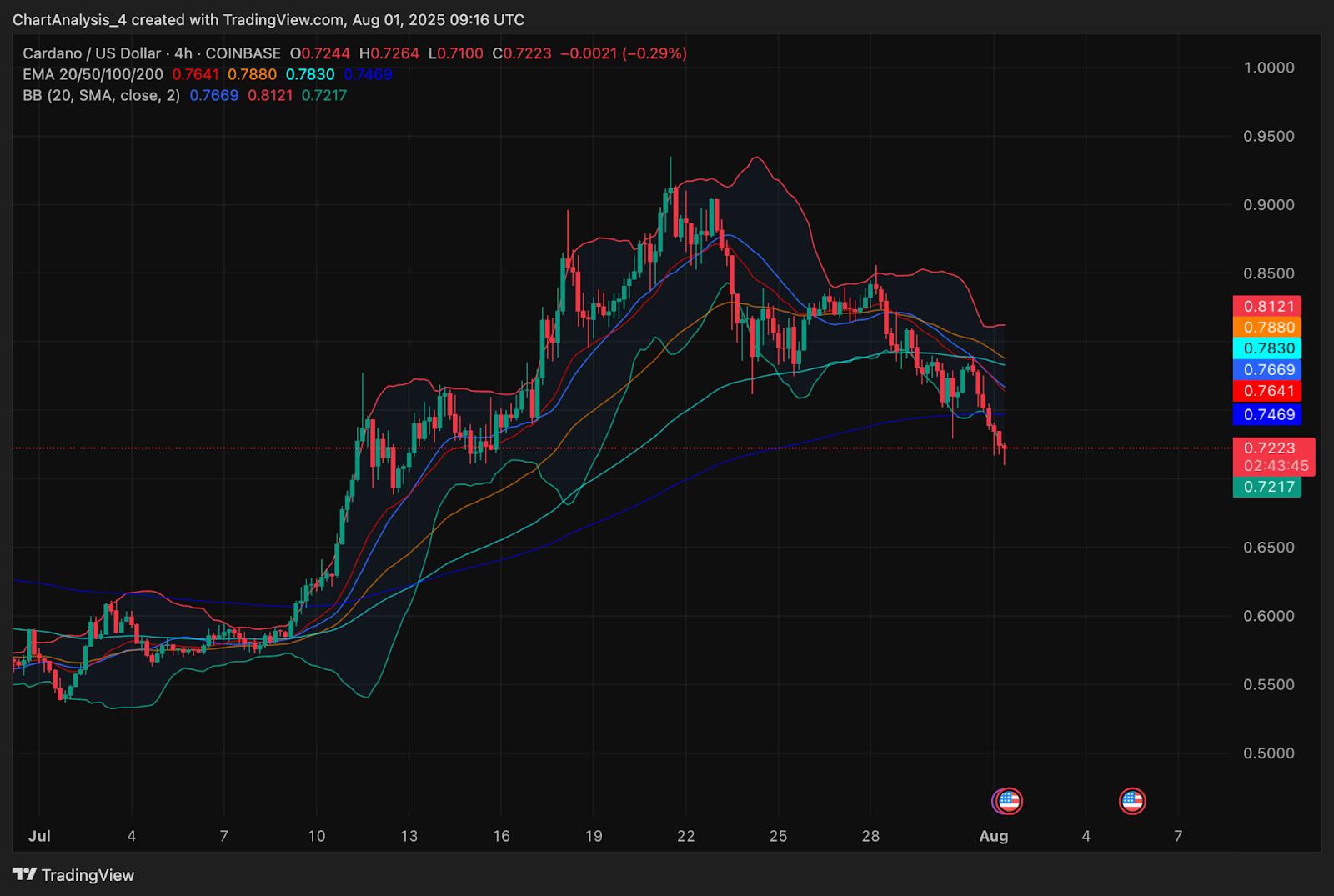Click the candle countdown timer 02:43:45
Screen dimensions: 1334x896
pos(1275,466)
